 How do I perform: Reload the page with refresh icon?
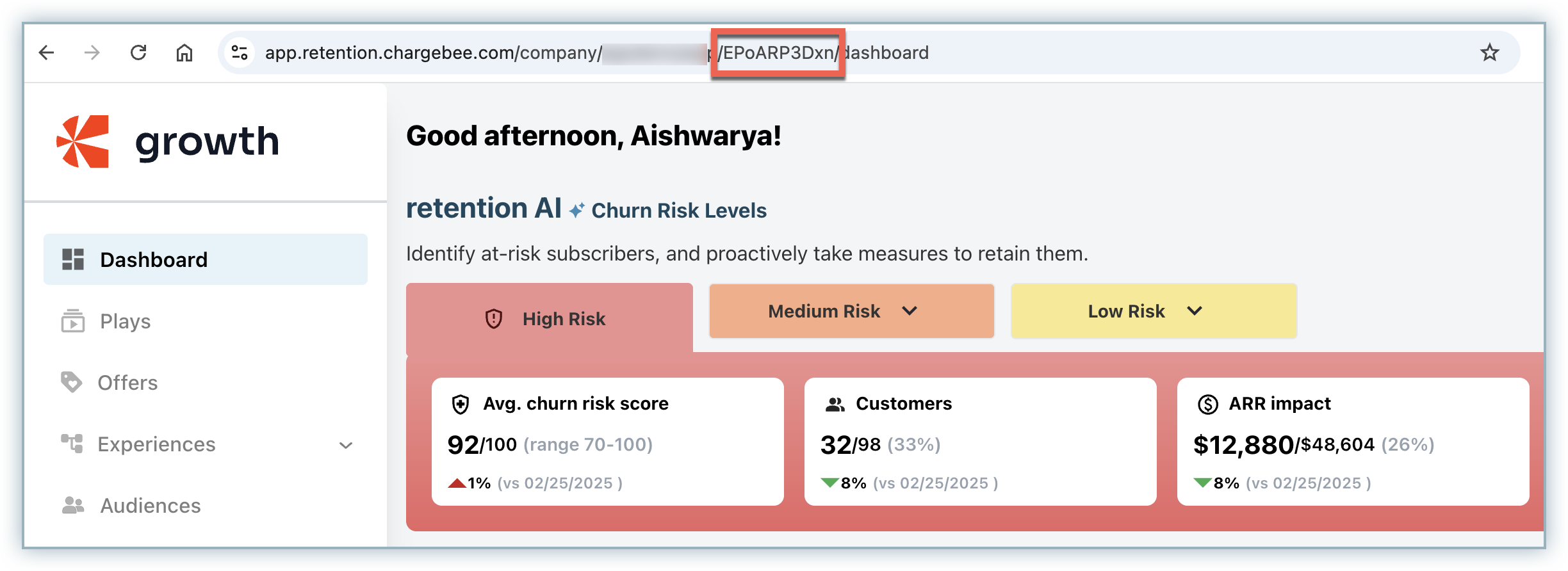coord(138,52)
